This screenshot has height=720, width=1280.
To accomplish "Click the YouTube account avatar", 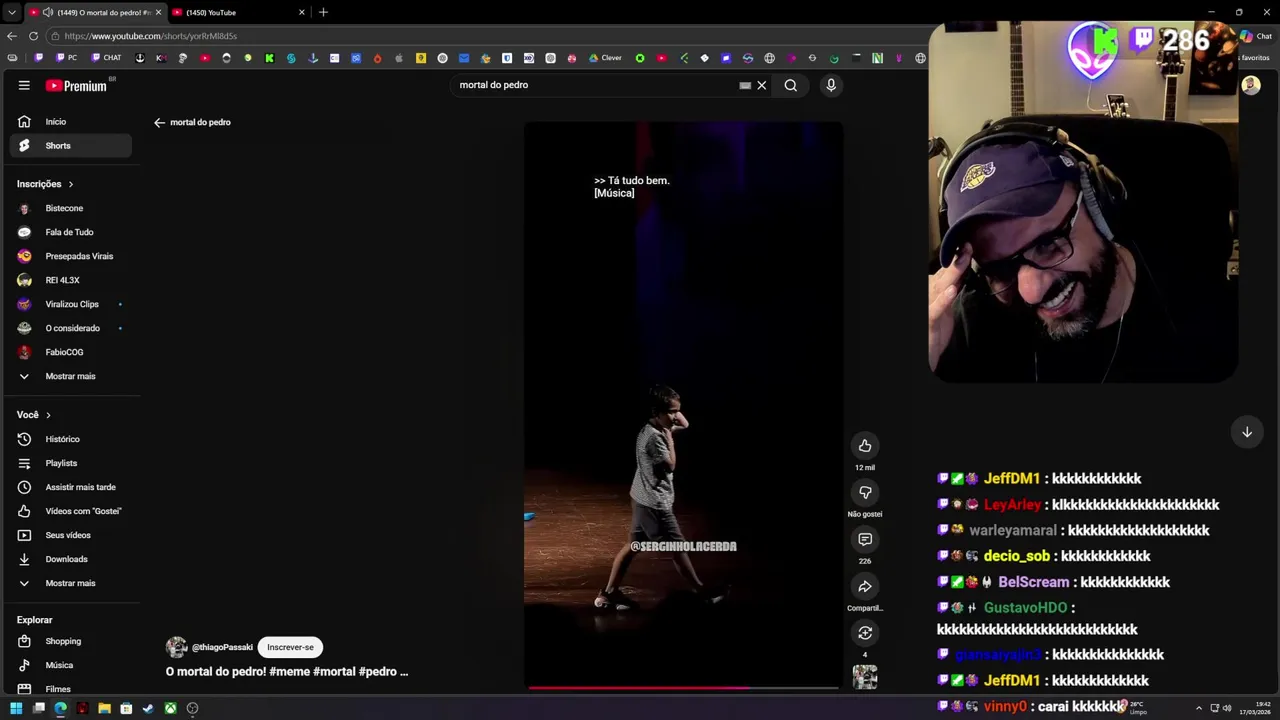I will [x=1251, y=85].
